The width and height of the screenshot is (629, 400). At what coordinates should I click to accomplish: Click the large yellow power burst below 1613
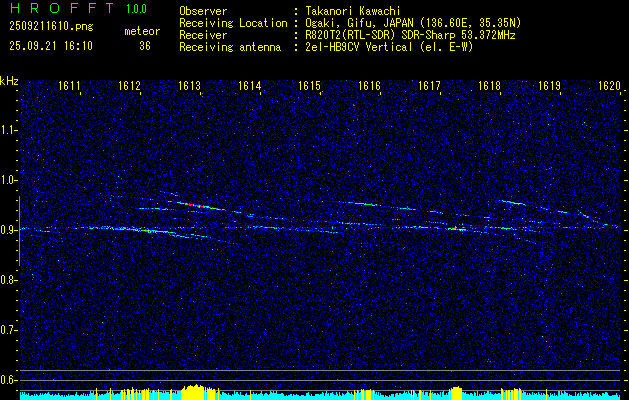click(x=198, y=392)
